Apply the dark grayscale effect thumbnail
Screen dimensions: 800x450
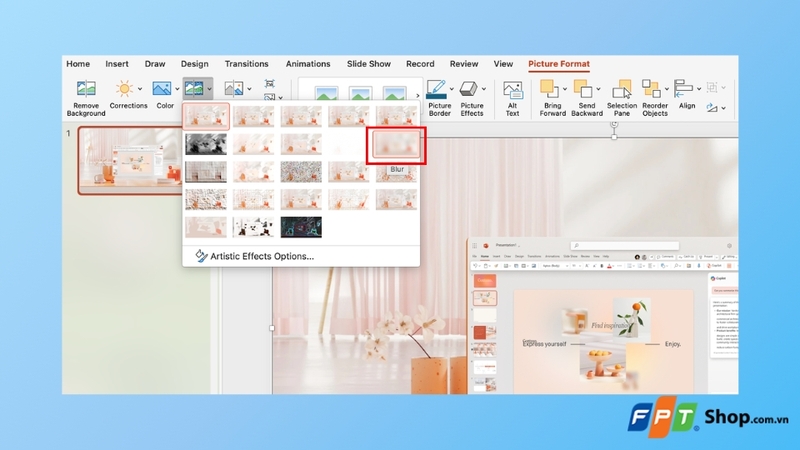[x=206, y=144]
